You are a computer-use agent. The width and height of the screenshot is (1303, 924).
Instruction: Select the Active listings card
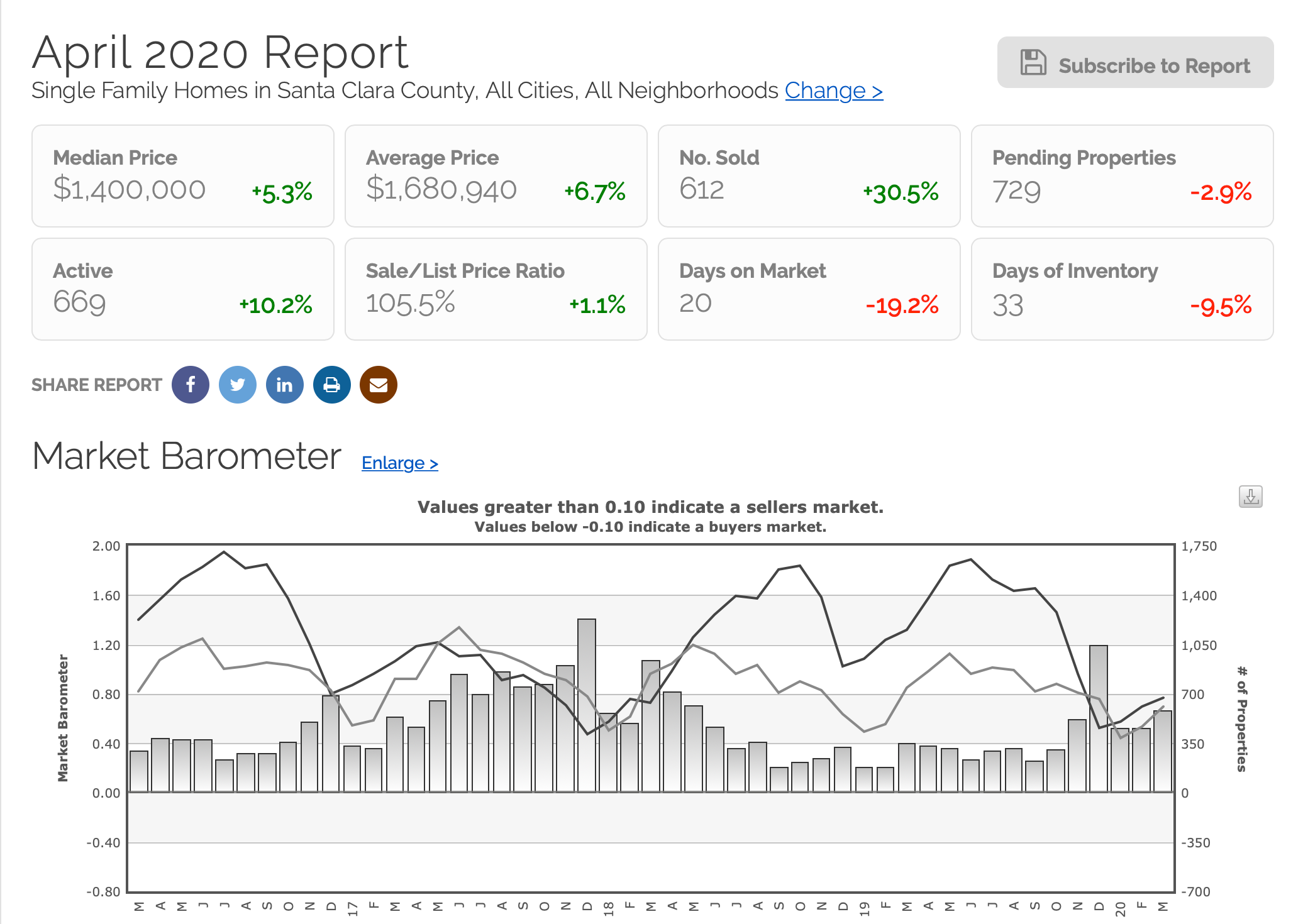tap(183, 289)
